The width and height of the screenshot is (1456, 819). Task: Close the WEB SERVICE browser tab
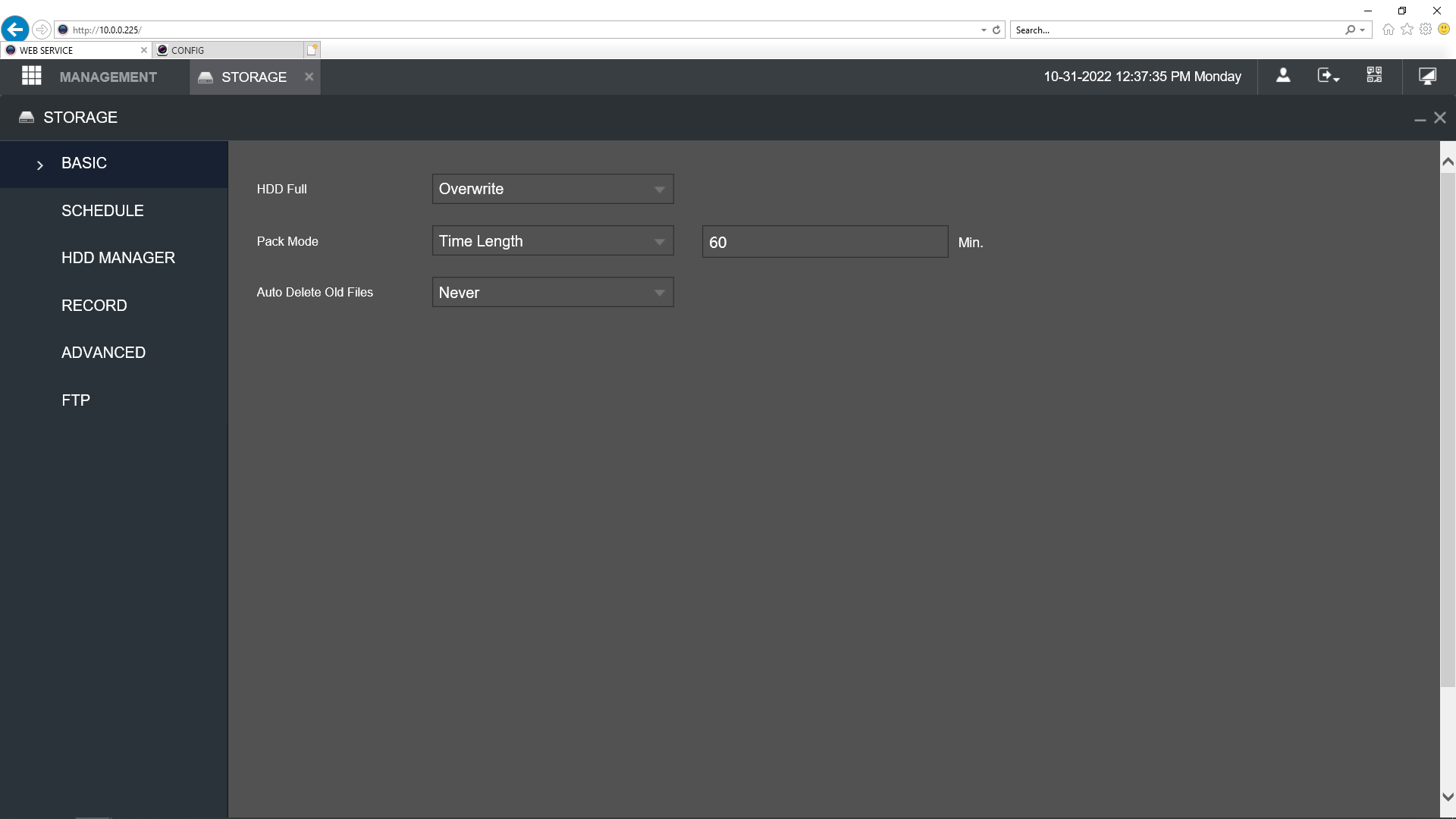point(144,50)
